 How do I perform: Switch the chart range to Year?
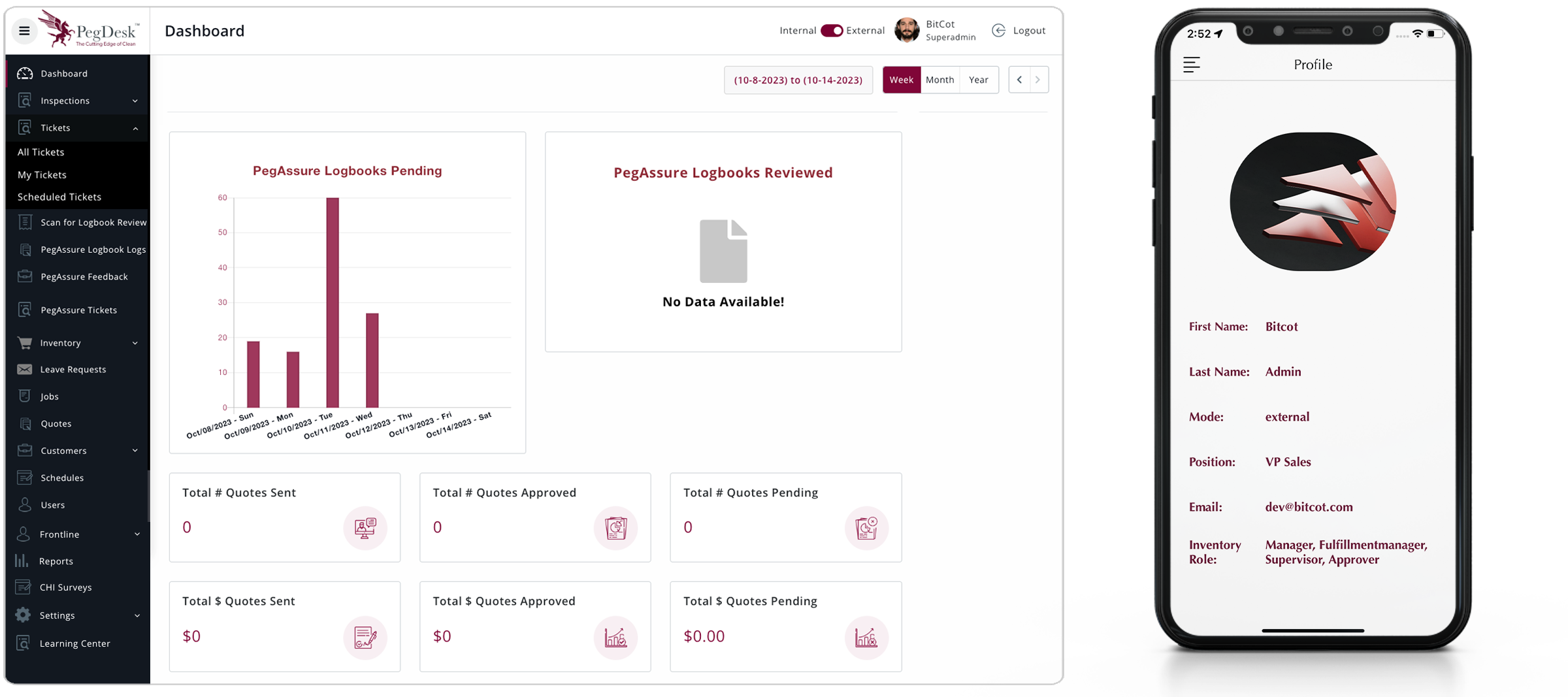978,80
